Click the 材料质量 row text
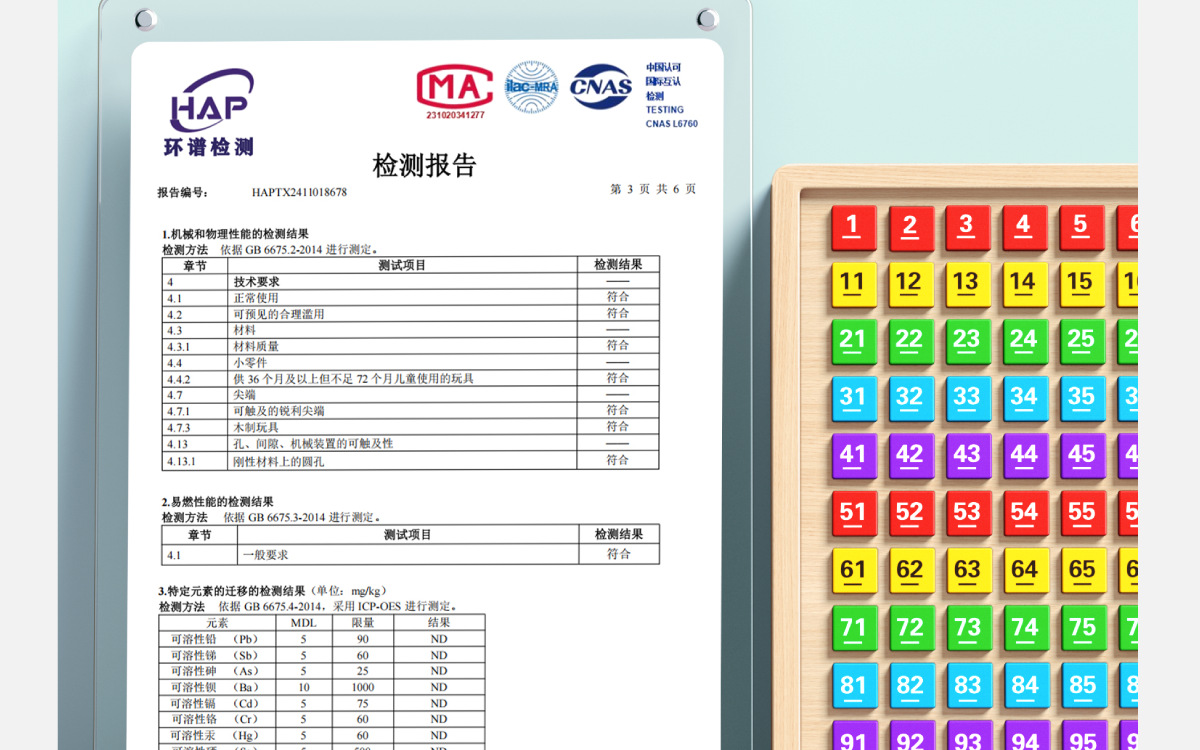1200x750 pixels. 256,346
